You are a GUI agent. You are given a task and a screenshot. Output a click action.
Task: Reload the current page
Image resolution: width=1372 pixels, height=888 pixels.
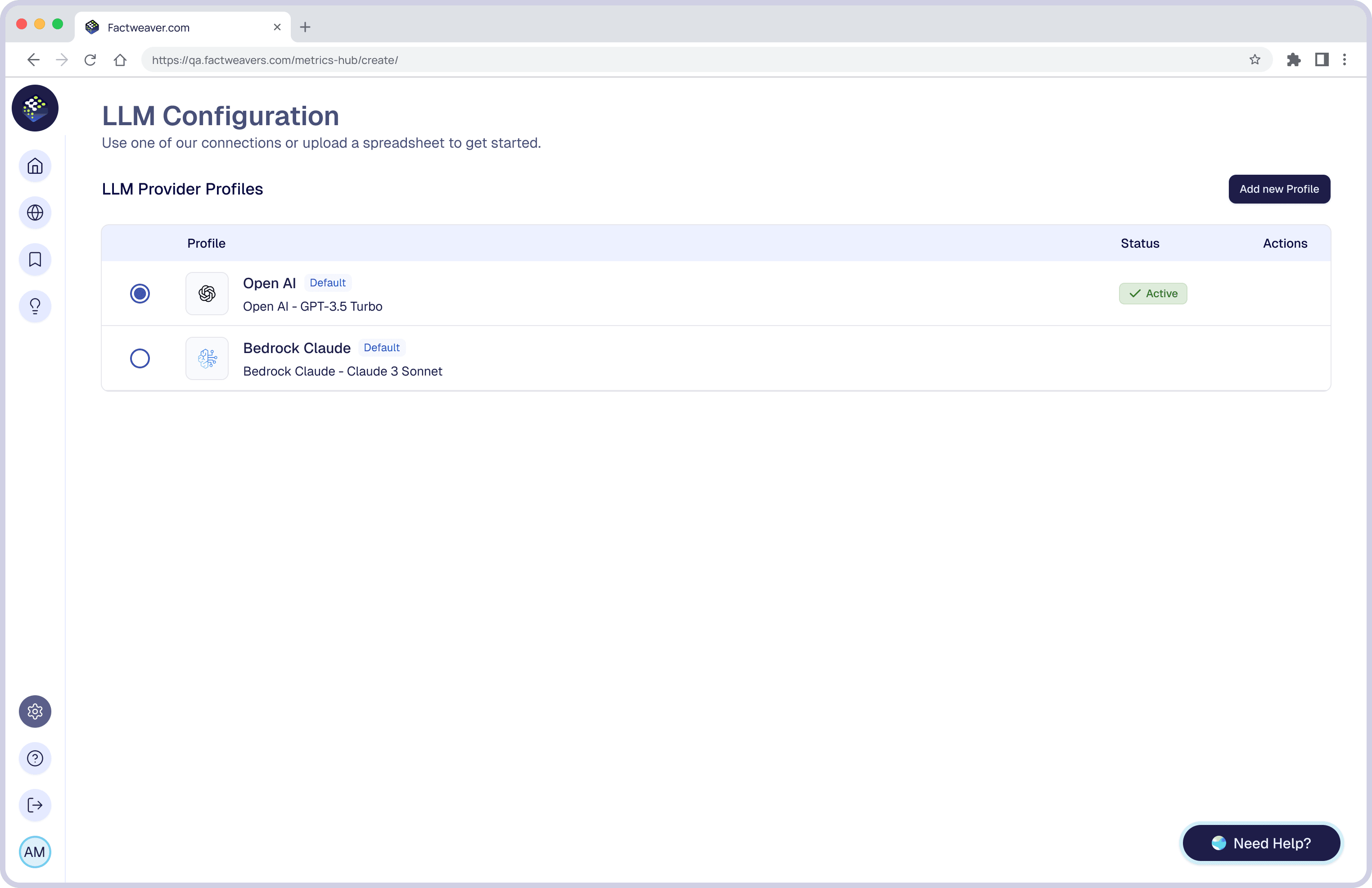point(90,60)
